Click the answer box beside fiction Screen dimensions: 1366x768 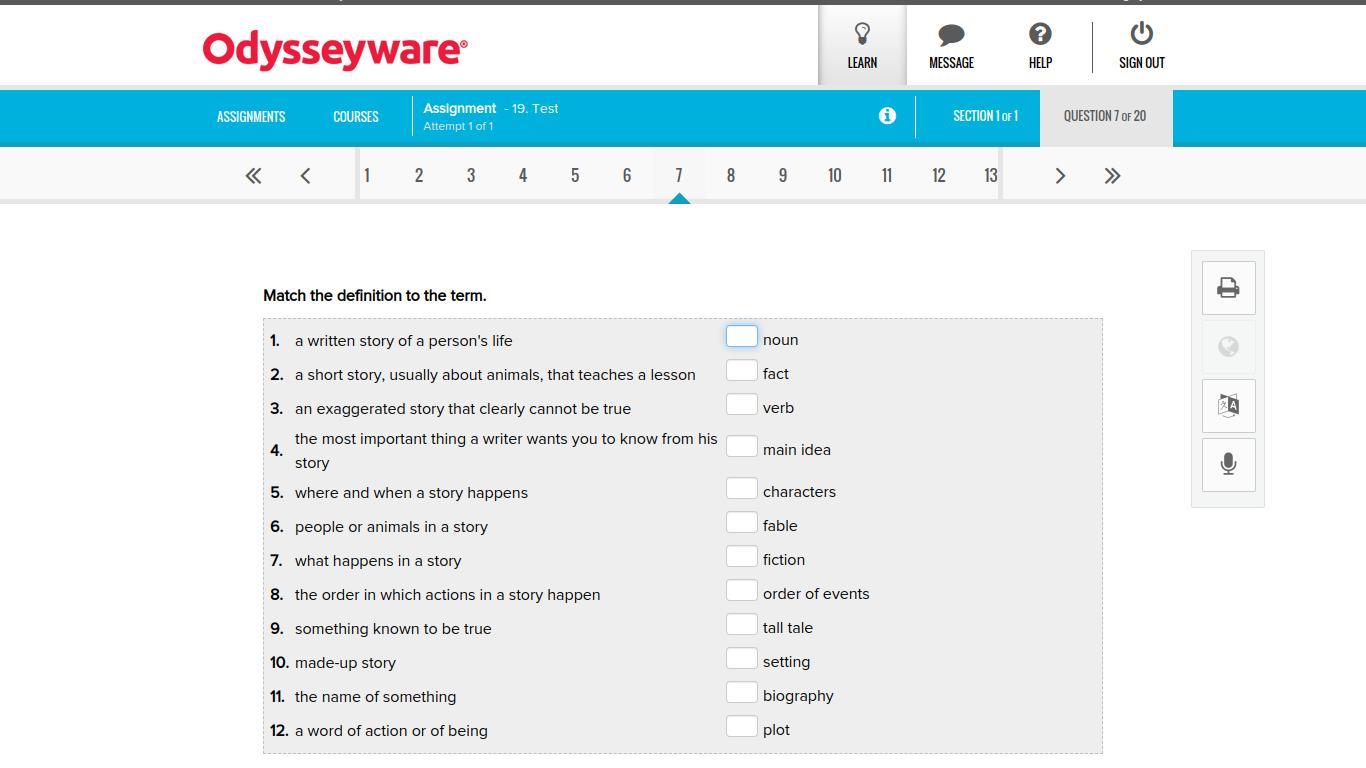(x=741, y=557)
